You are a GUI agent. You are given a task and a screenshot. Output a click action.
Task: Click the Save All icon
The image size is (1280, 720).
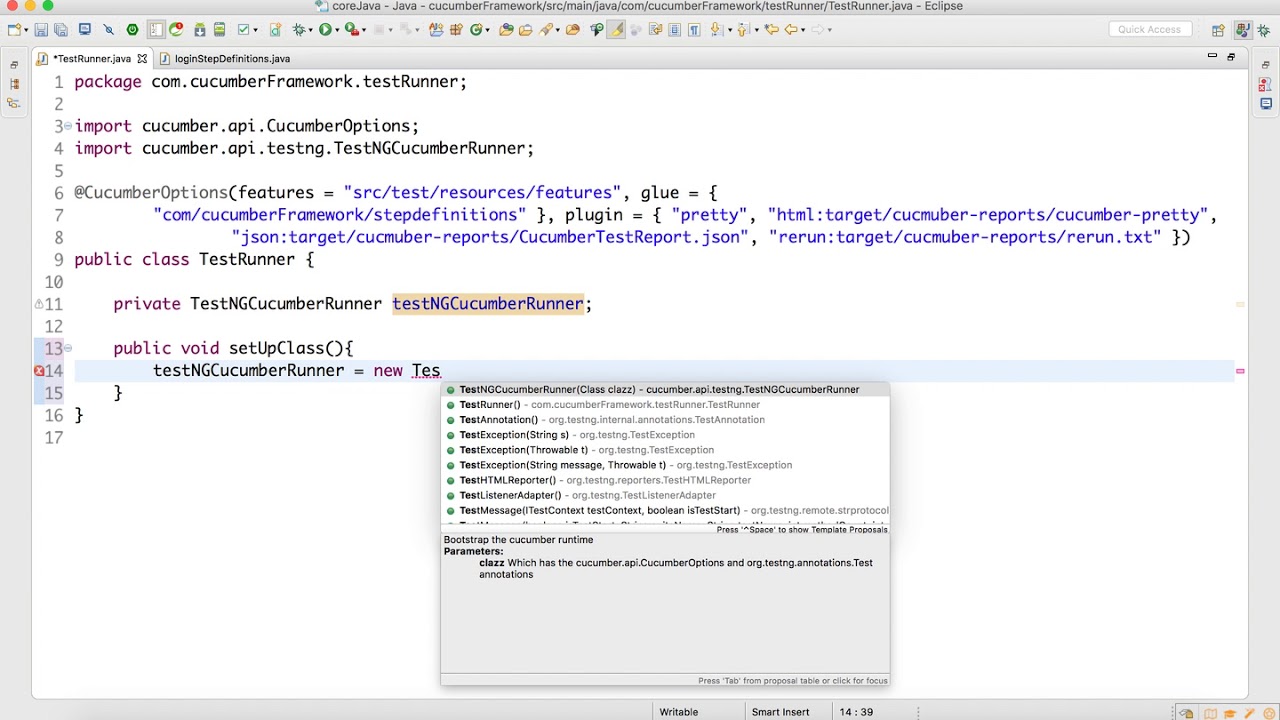click(x=61, y=30)
